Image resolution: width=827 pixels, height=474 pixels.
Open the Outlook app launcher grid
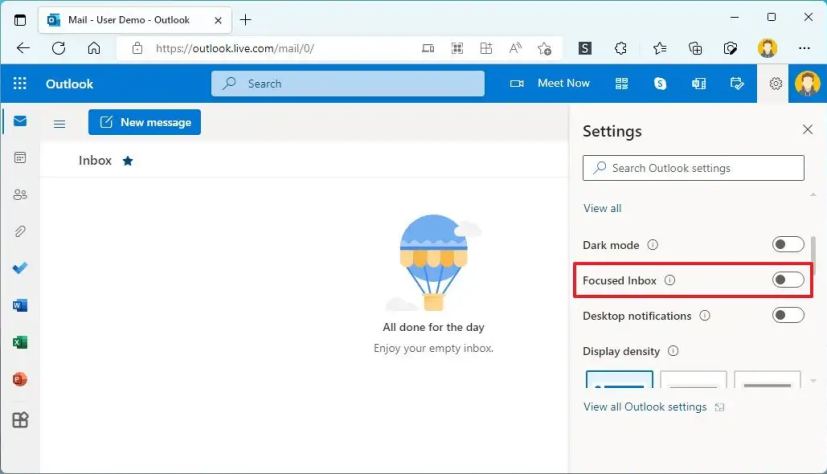[x=20, y=83]
